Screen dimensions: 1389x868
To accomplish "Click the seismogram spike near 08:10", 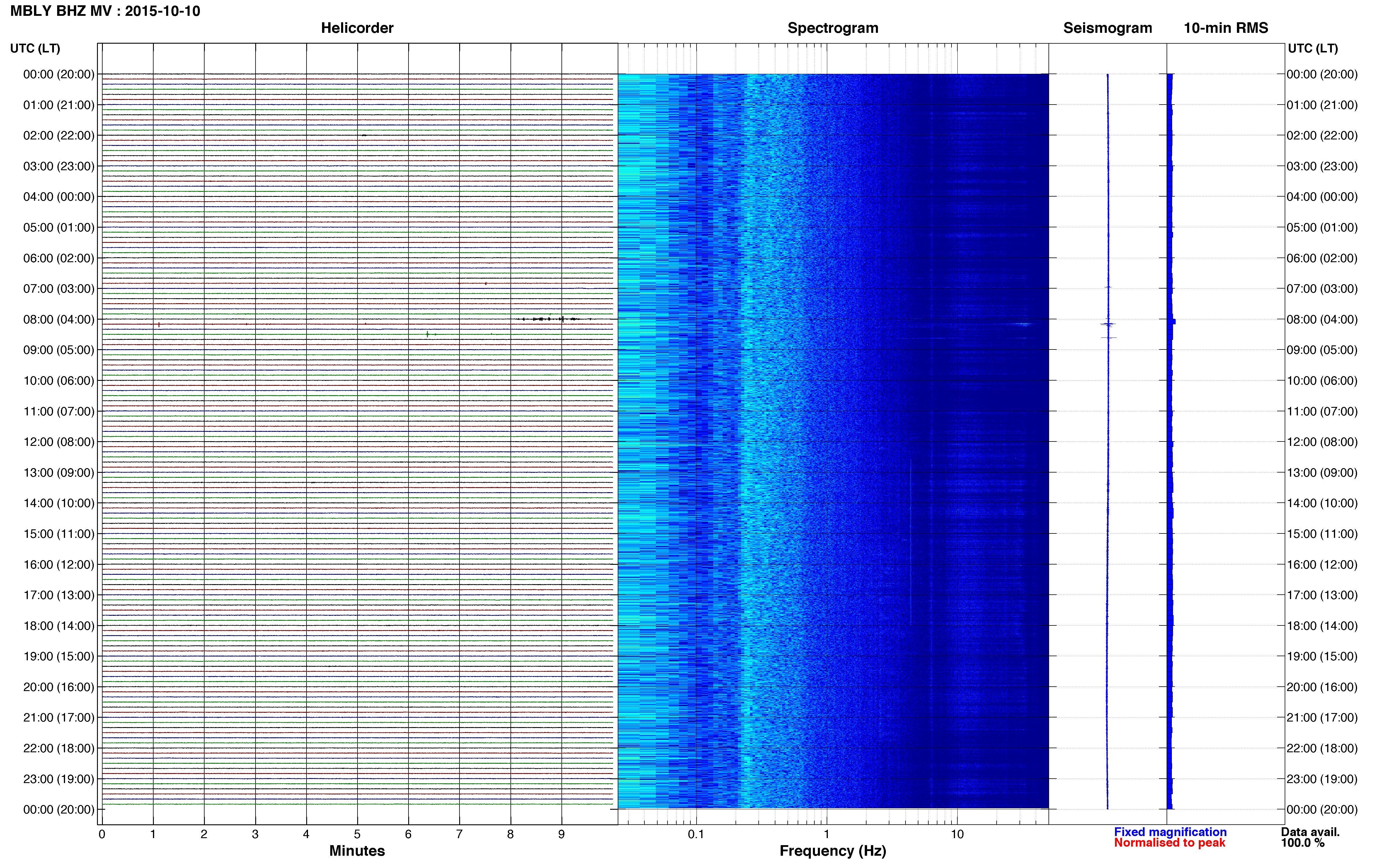I will pos(1108,325).
